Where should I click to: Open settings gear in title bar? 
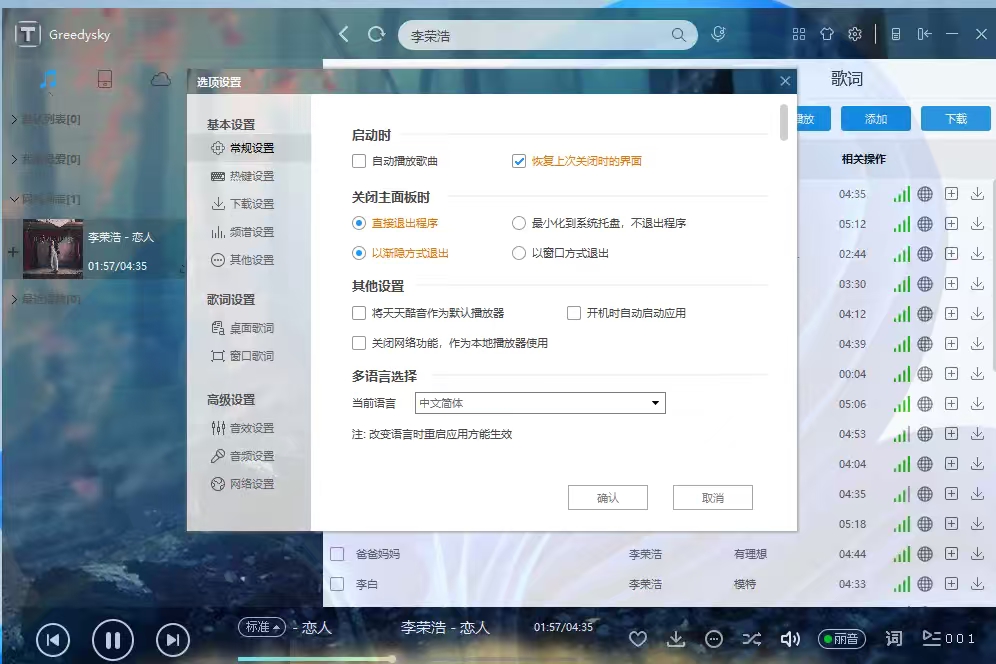coord(855,34)
